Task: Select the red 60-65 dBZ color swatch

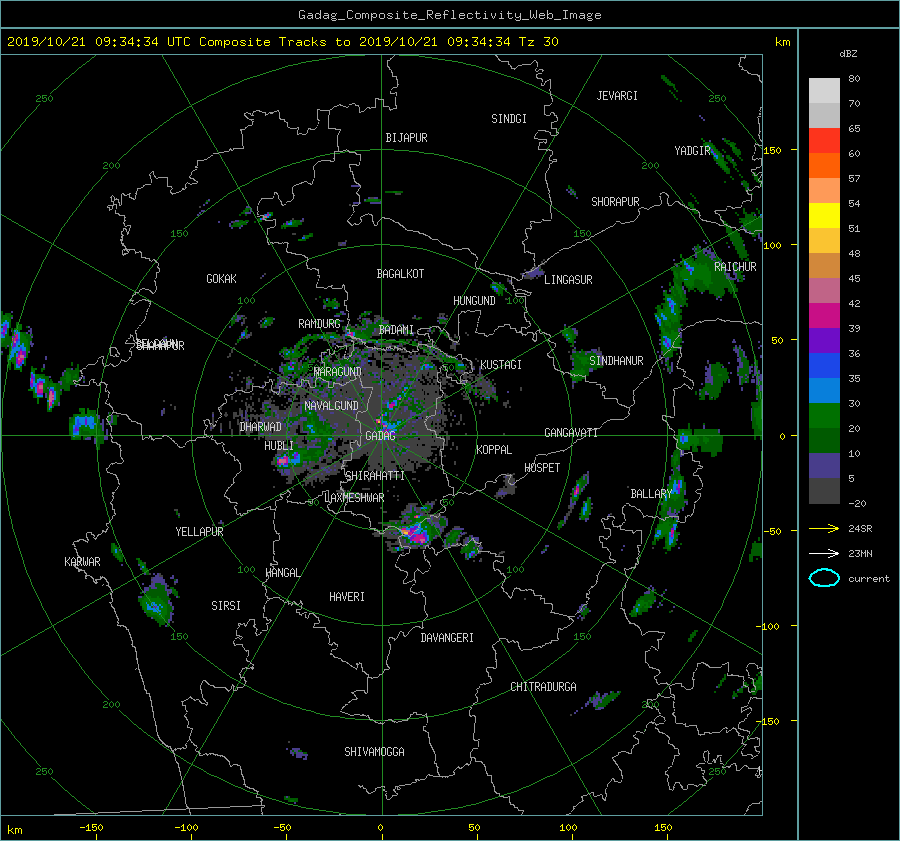Action: [824, 141]
